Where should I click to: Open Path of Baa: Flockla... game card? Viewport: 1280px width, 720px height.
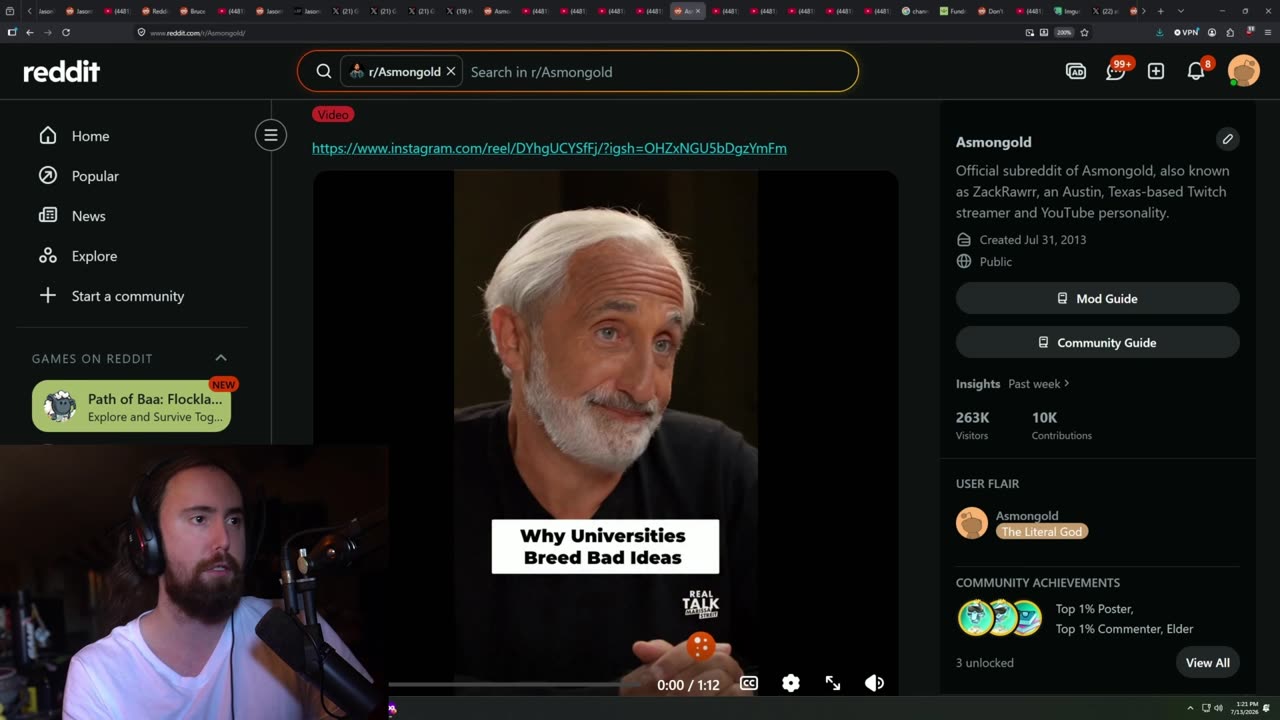pos(131,407)
